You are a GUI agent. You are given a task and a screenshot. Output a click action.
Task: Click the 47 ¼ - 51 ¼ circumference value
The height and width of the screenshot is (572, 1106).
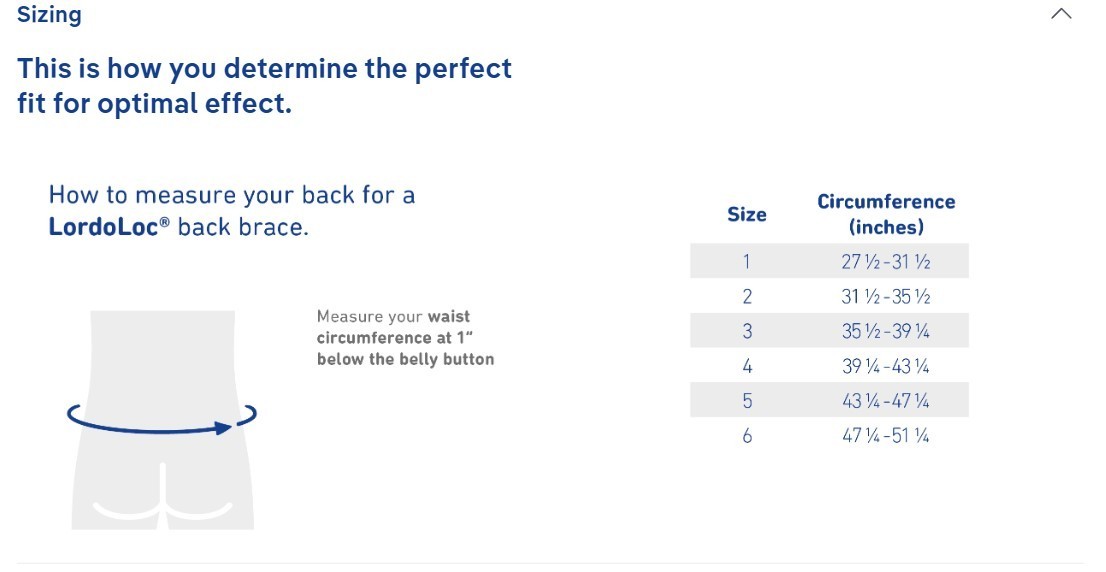(x=886, y=435)
